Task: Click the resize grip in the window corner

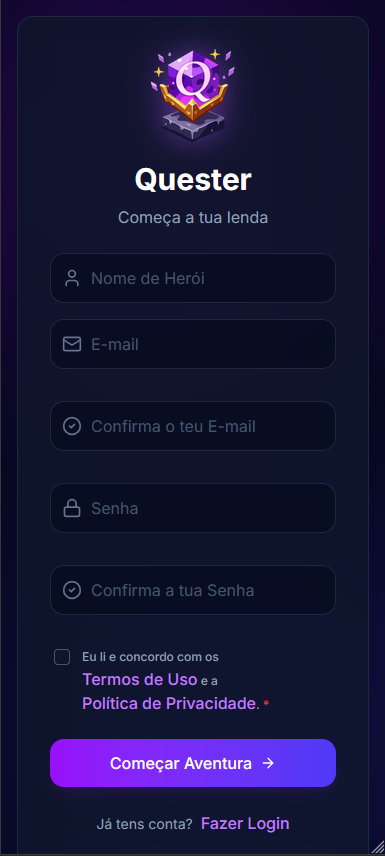Action: (x=378, y=848)
